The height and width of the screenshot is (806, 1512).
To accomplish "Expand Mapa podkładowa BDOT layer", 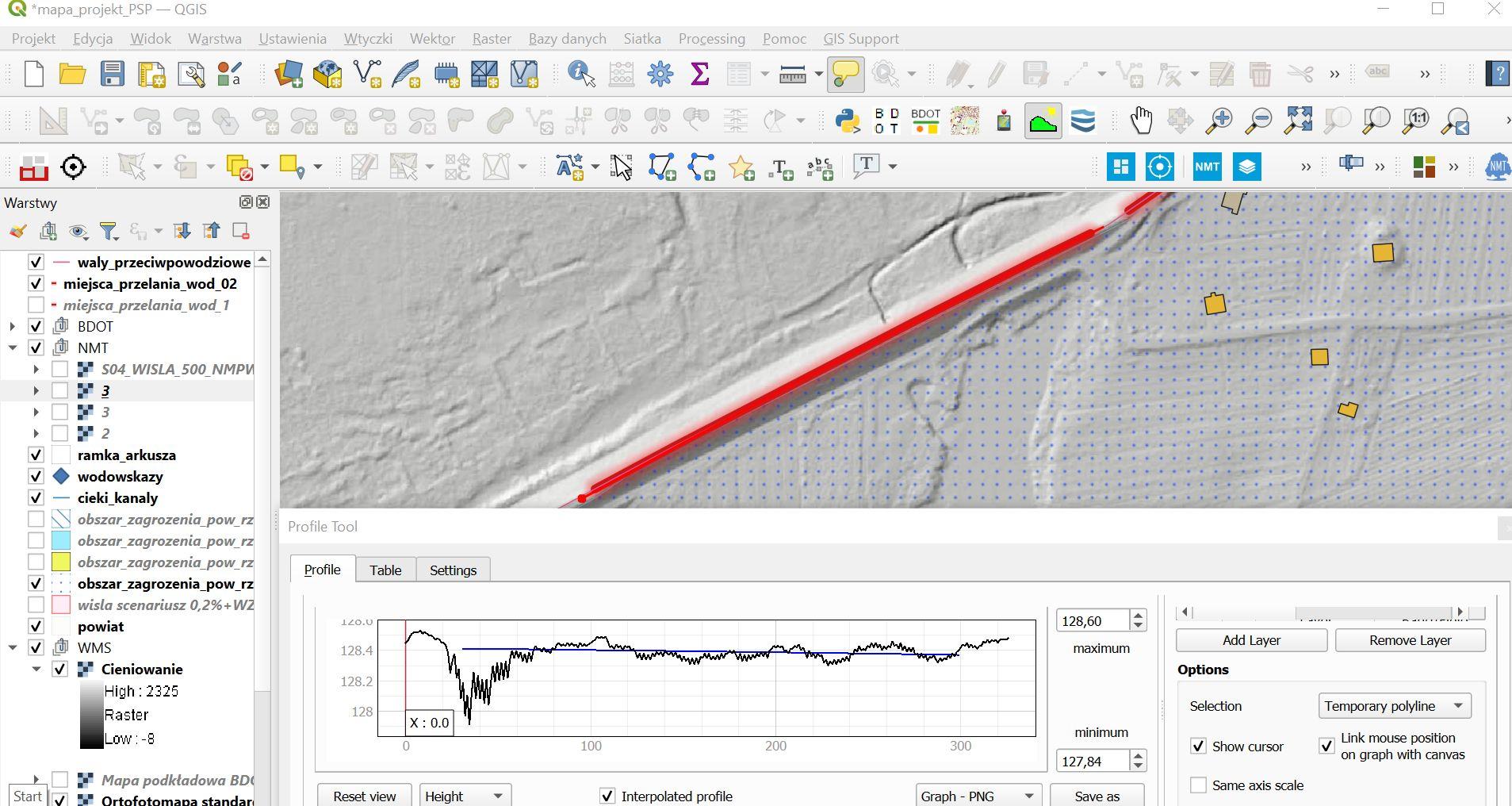I will pyautogui.click(x=36, y=780).
